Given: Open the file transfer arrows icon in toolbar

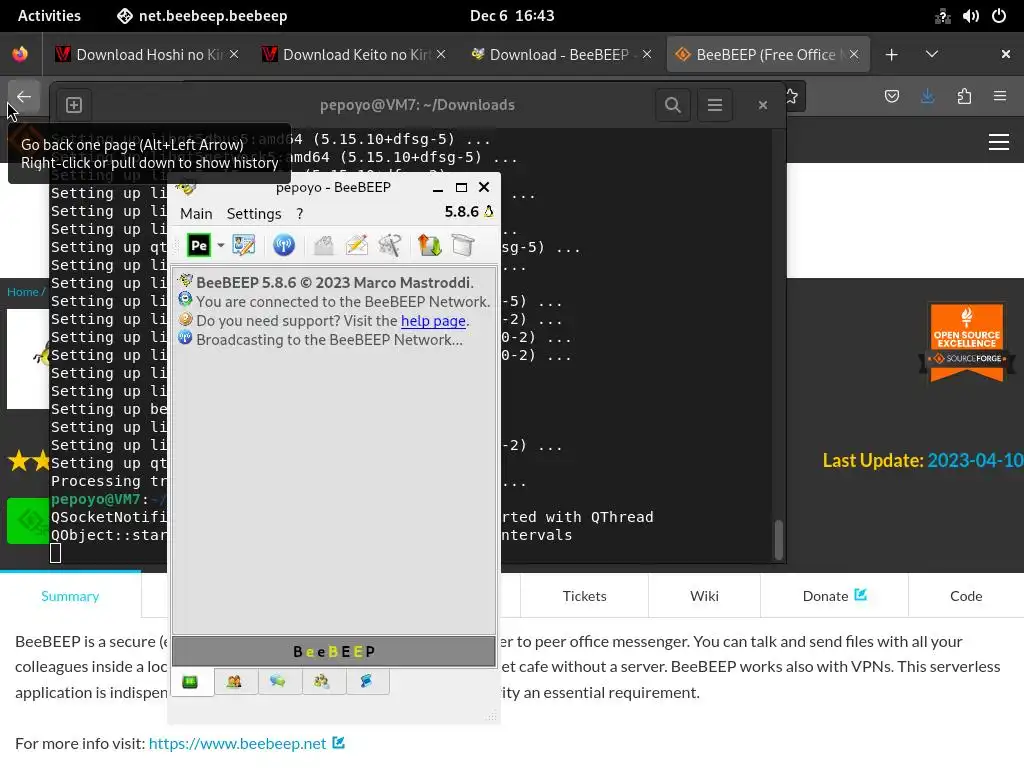Looking at the screenshot, I should pos(429,246).
